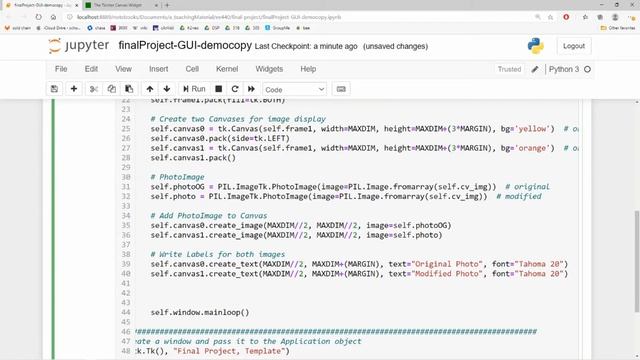This screenshot has width=640, height=360.
Task: Click the Python logo icon
Action: (536, 46)
